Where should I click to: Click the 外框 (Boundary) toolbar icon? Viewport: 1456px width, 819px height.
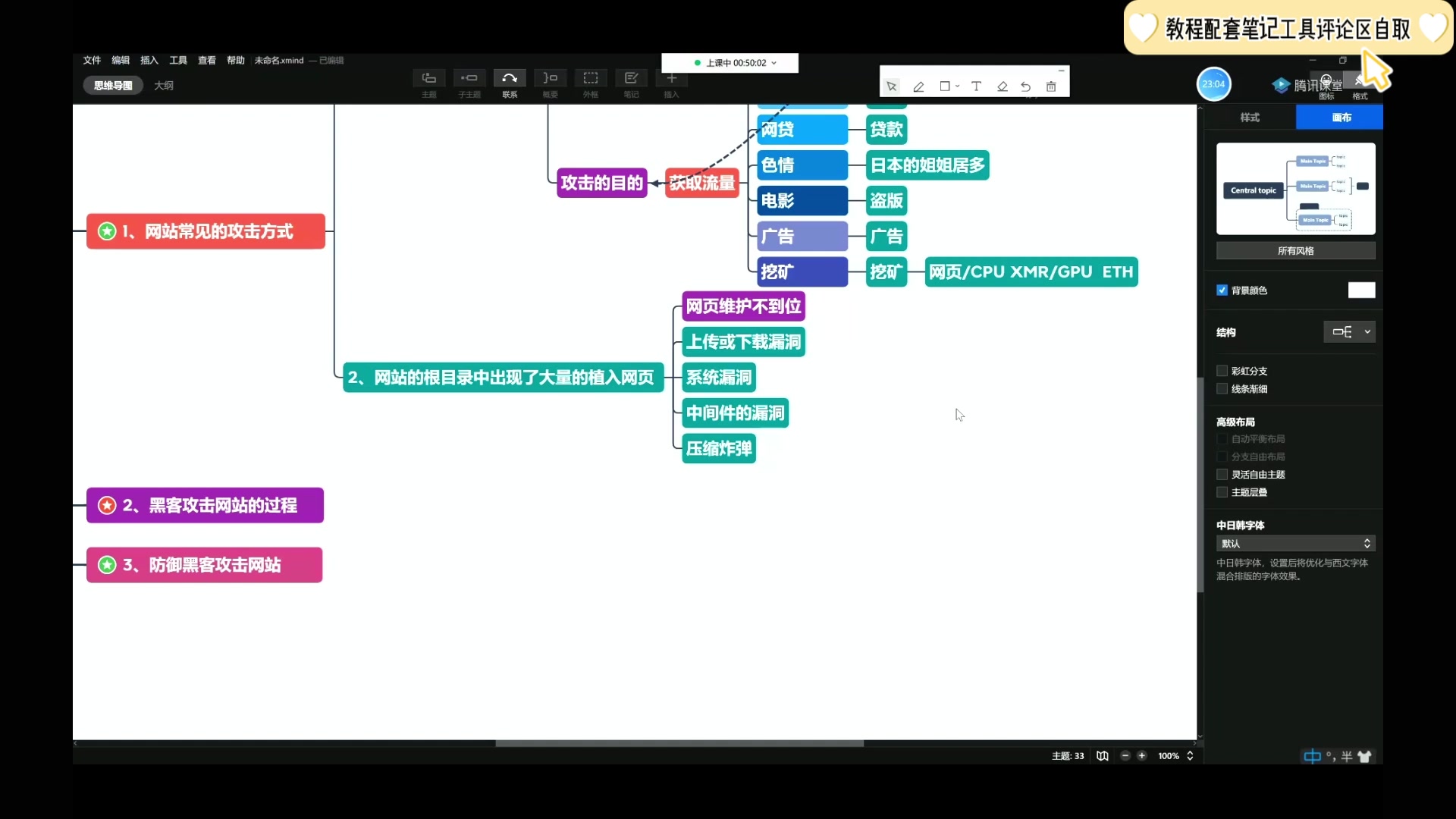591,78
